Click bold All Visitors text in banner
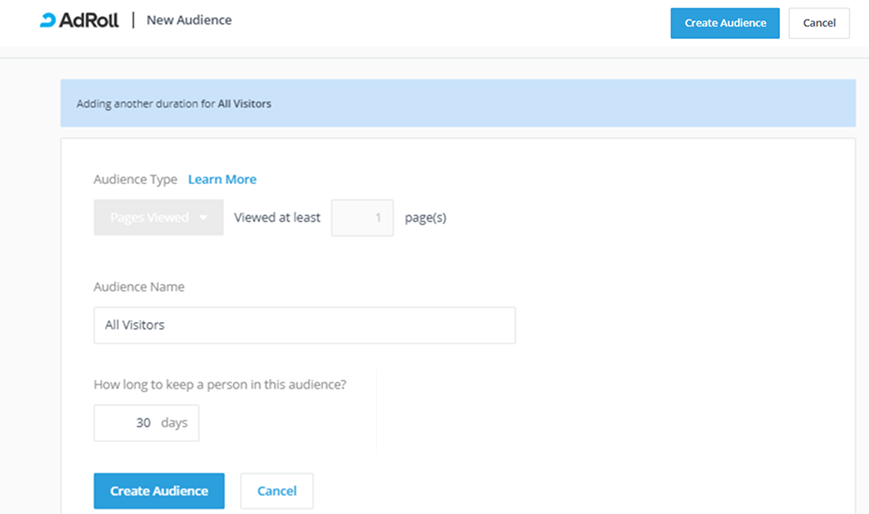Image resolution: width=869 pixels, height=514 pixels. pyautogui.click(x=244, y=104)
